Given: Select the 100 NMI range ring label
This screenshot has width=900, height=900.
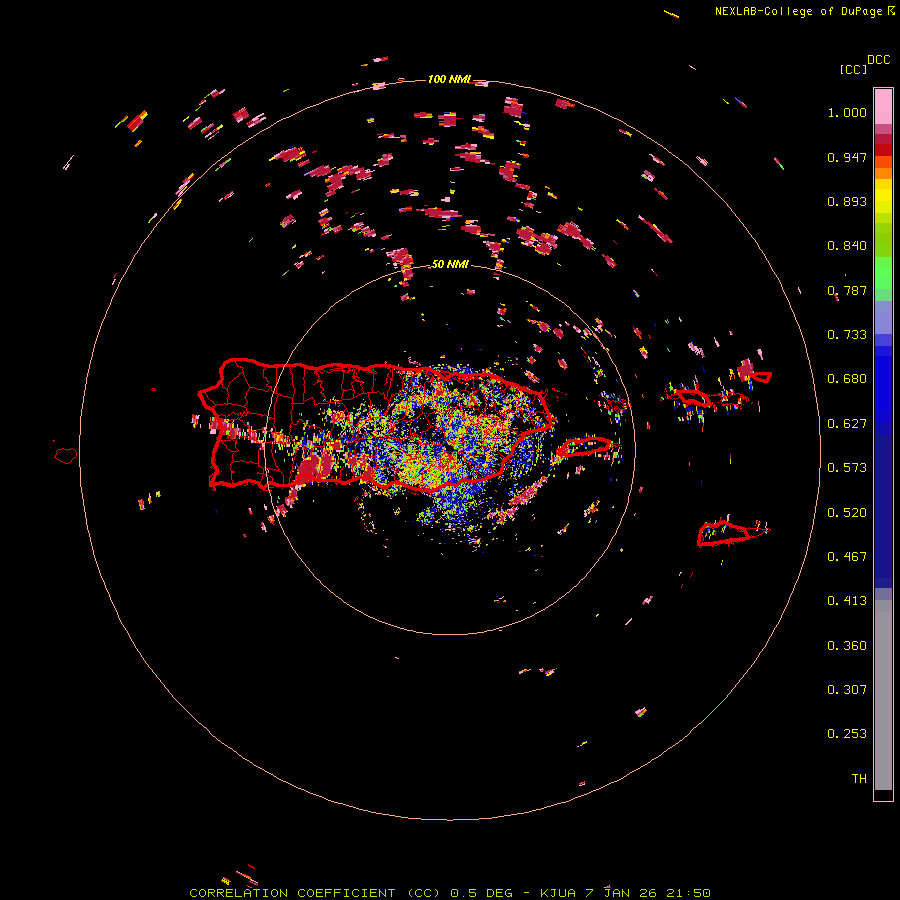Looking at the screenshot, I should pyautogui.click(x=449, y=79).
